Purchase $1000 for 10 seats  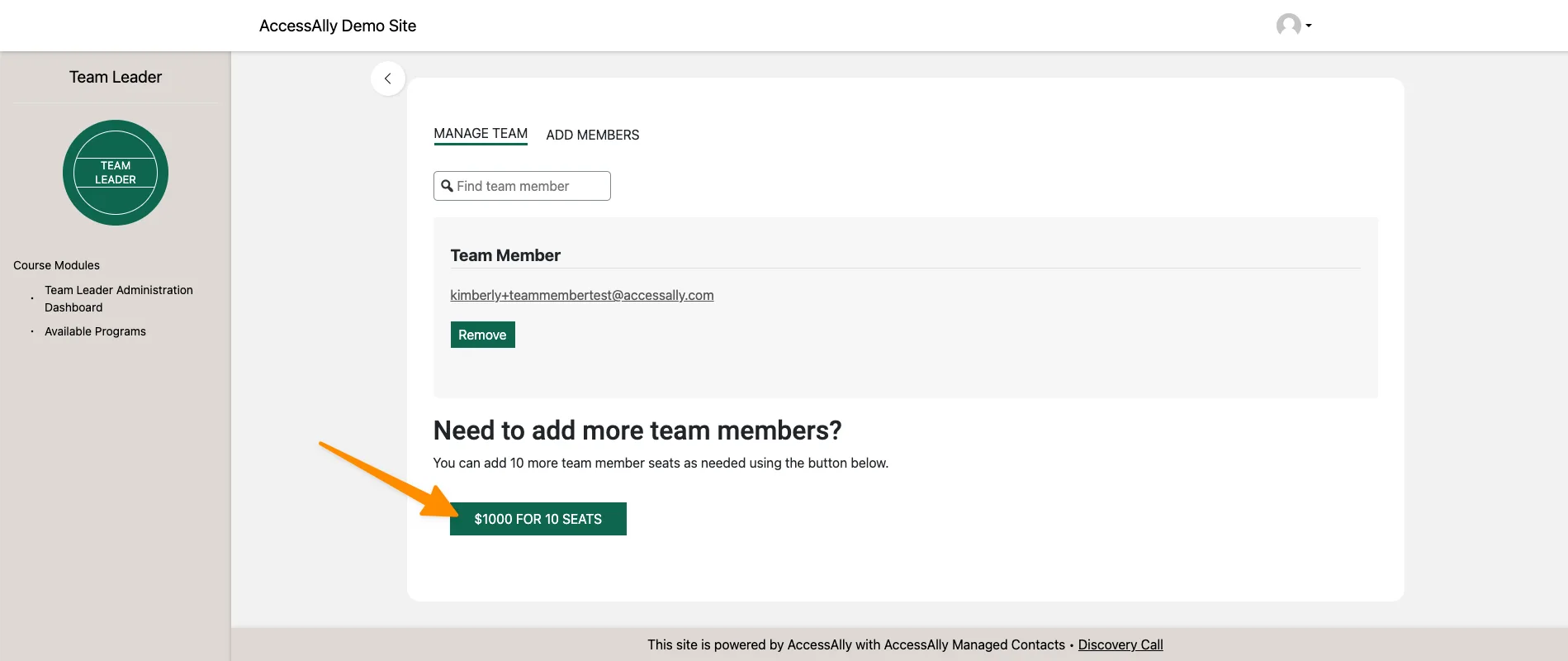pos(538,519)
